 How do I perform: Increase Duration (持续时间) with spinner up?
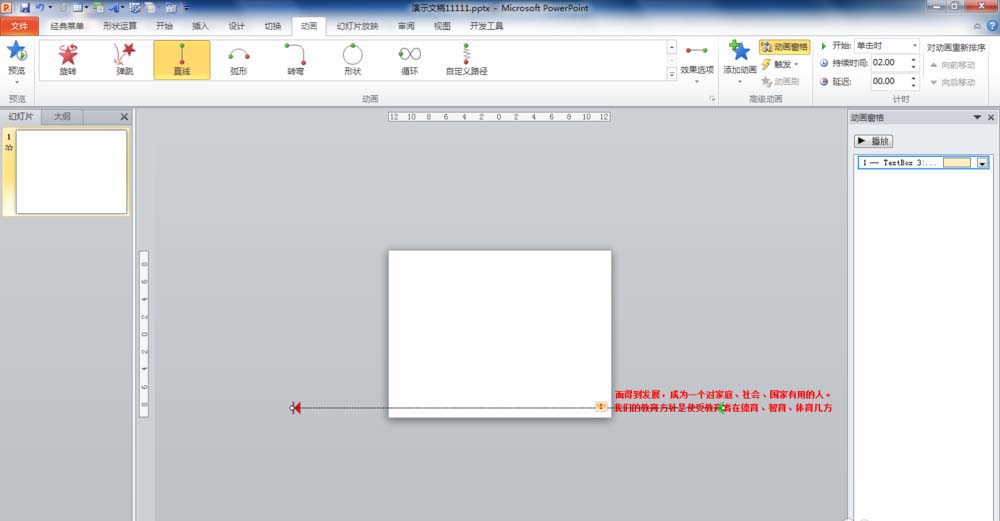click(x=913, y=59)
